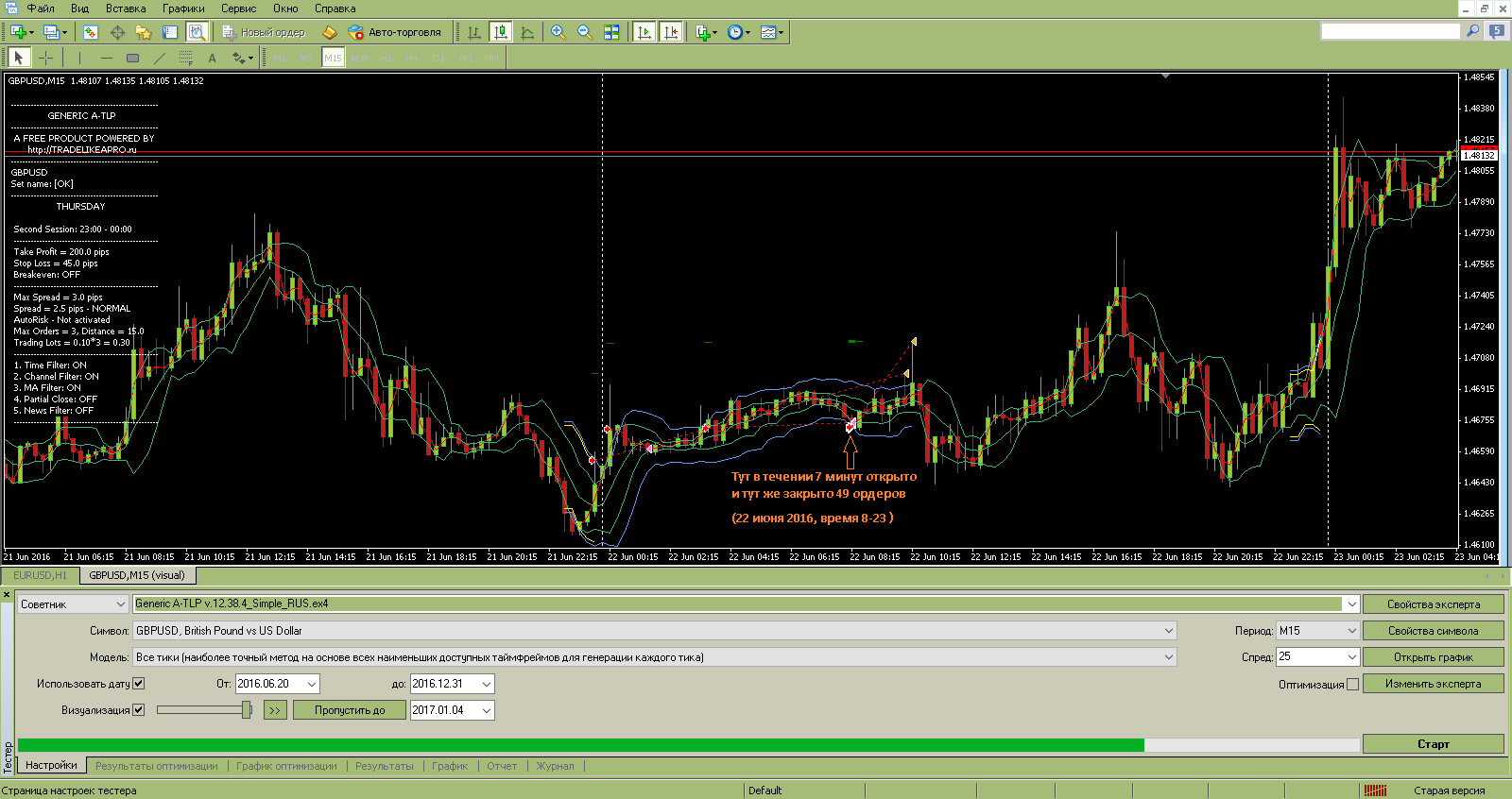
Task: Open the arrows objects dropdown tool
Action: (x=242, y=58)
